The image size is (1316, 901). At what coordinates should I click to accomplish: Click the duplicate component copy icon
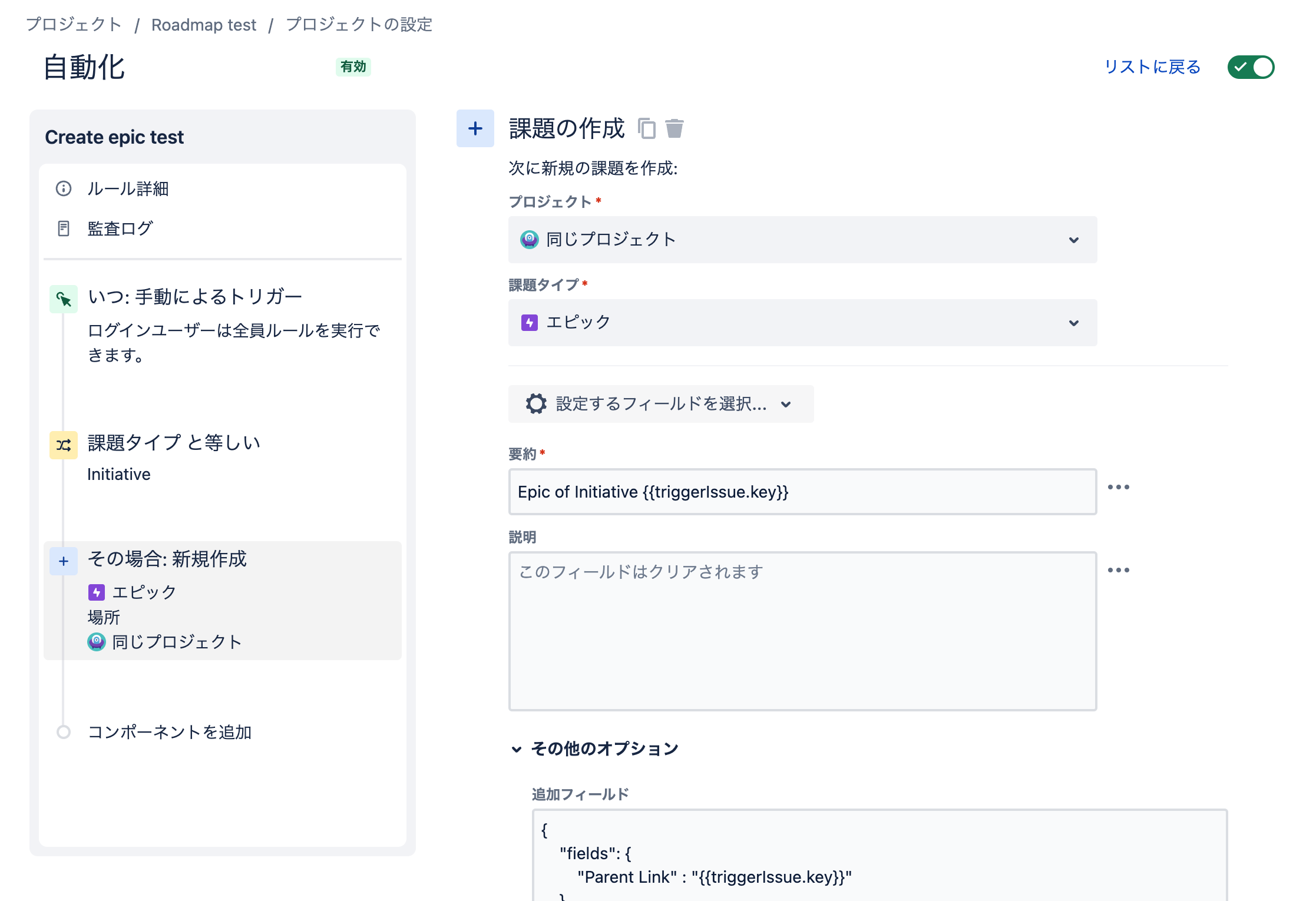647,128
